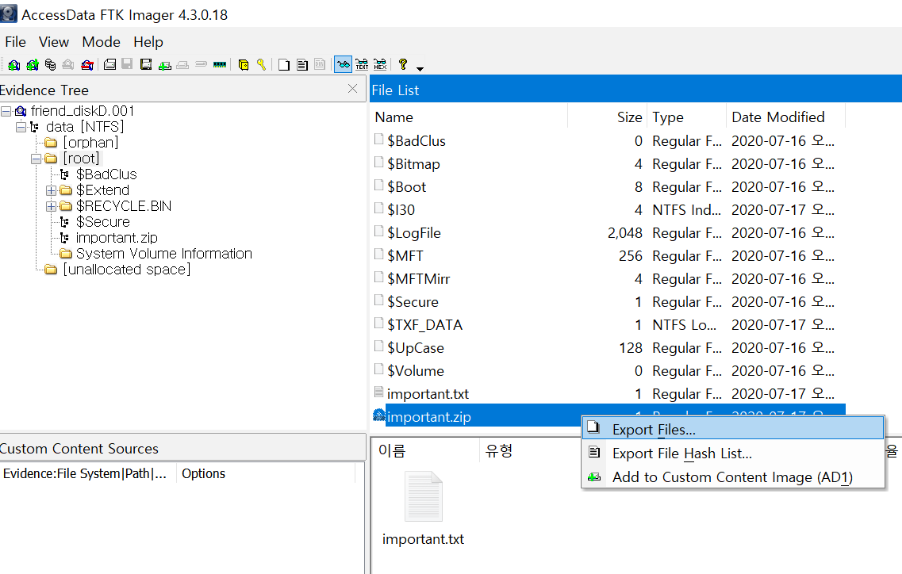
Task: Select $BadClus in evidence tree
Action: point(106,174)
